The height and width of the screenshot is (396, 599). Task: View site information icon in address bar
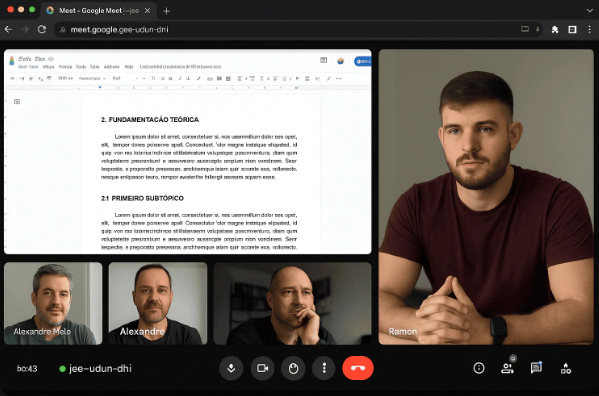(63, 30)
